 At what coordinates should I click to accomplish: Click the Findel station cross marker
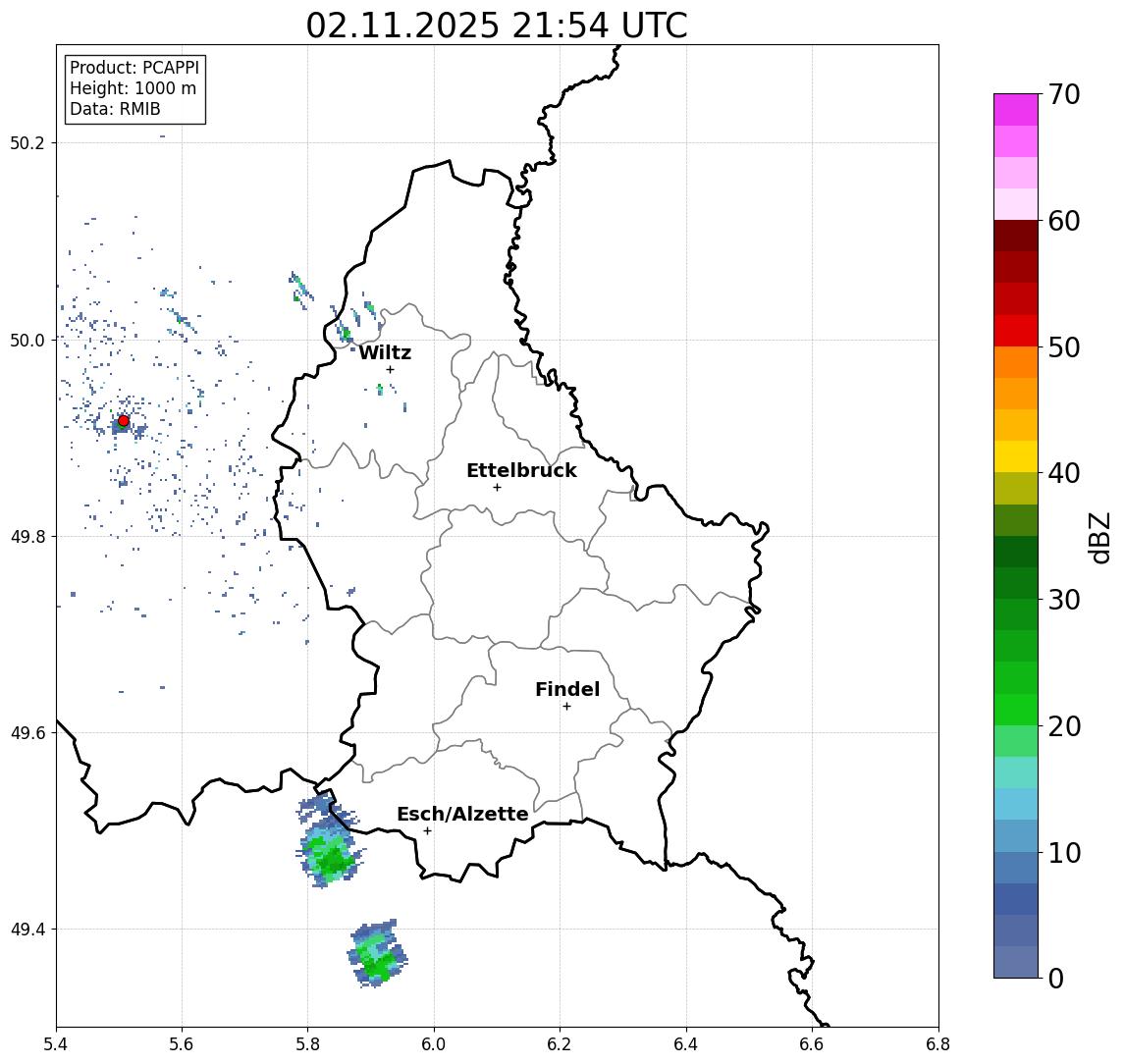tap(566, 707)
